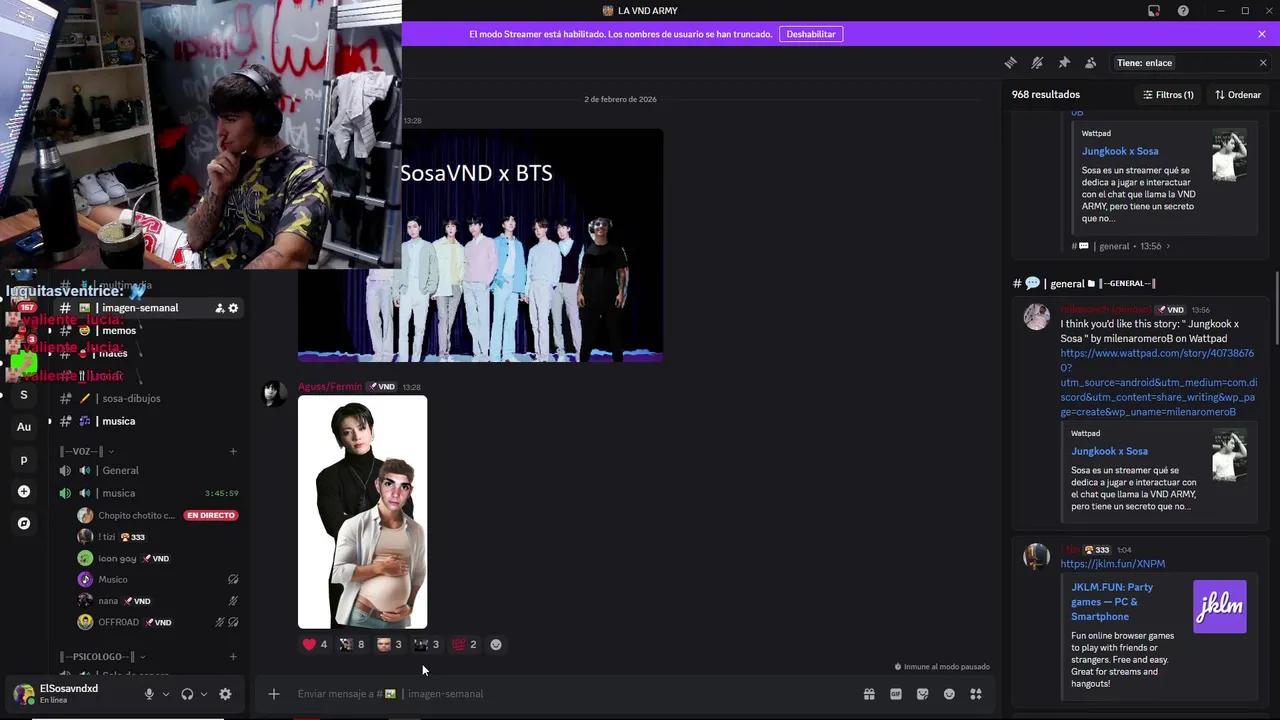Open pinned messages pin icon
Image resolution: width=1280 pixels, height=720 pixels.
1064,63
